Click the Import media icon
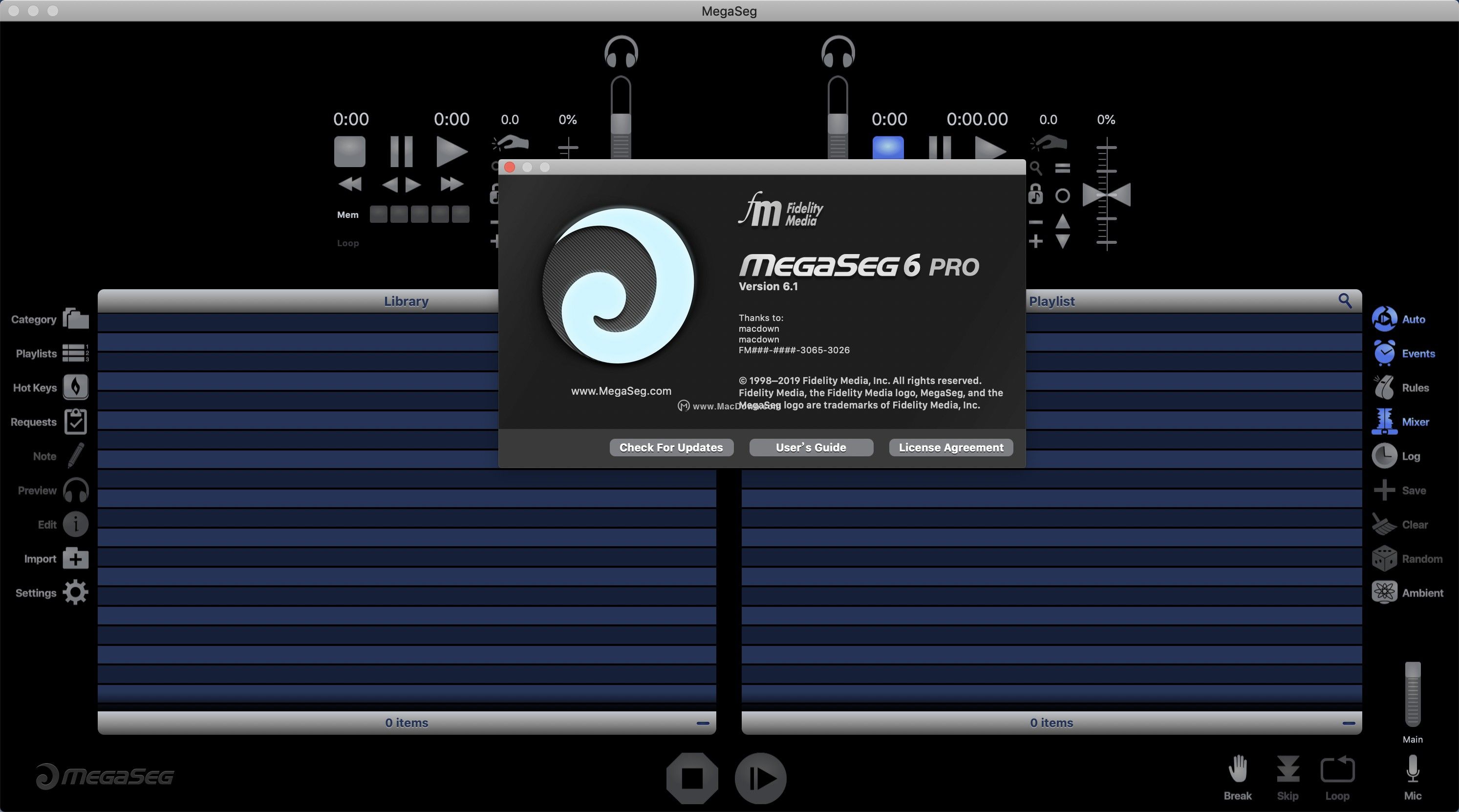Image resolution: width=1459 pixels, height=812 pixels. [75, 558]
